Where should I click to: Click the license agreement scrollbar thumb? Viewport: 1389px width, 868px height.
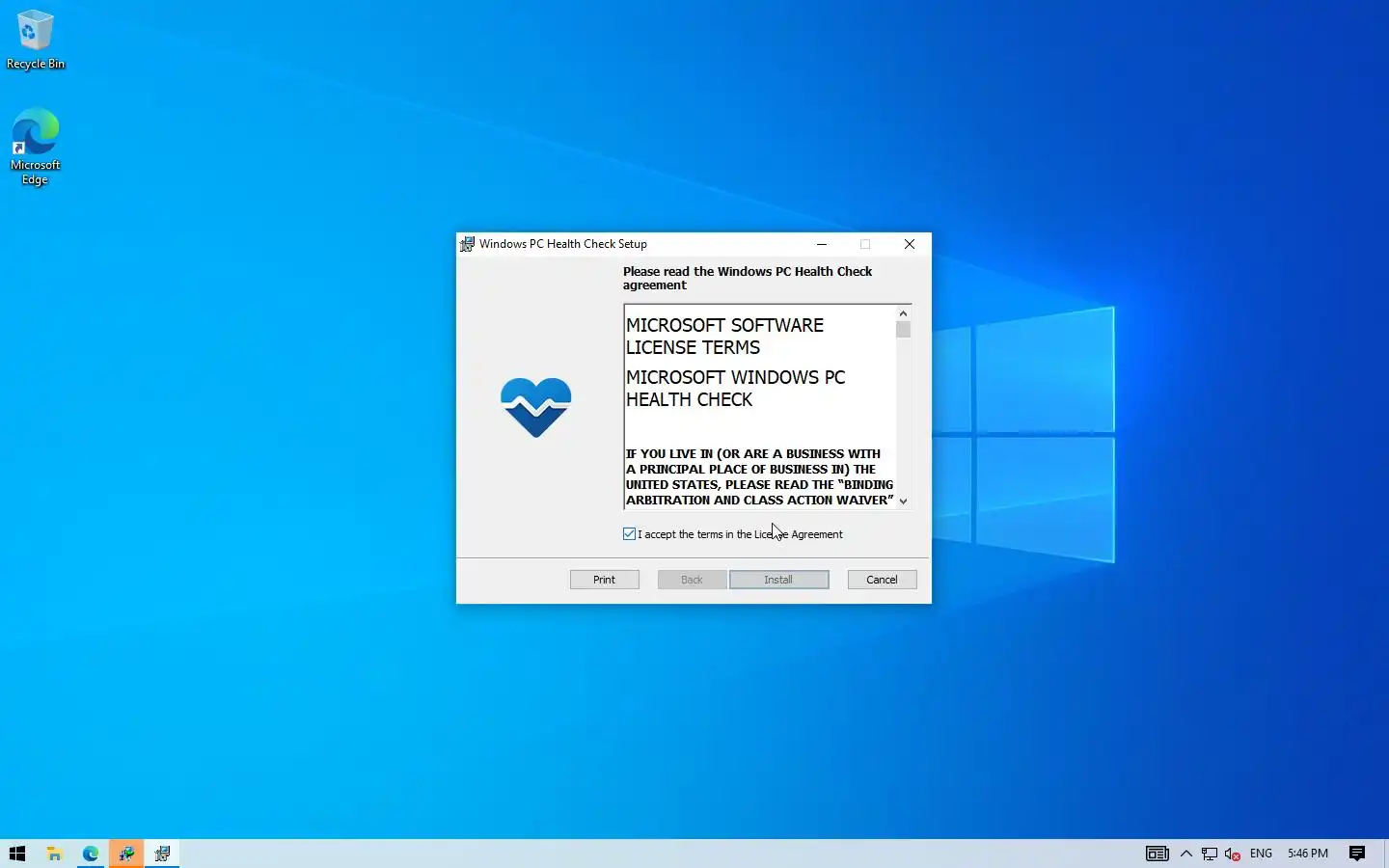pyautogui.click(x=903, y=329)
